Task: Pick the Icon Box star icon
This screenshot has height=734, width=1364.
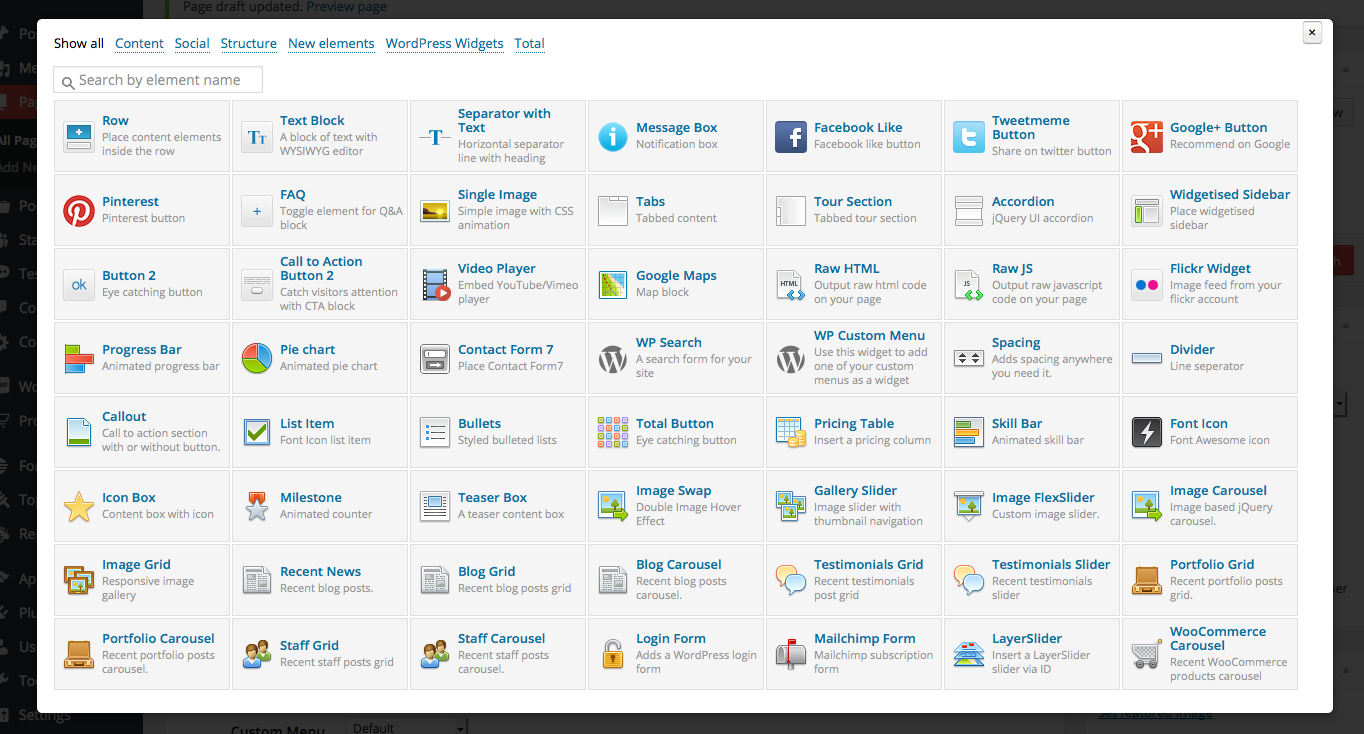Action: tap(79, 506)
